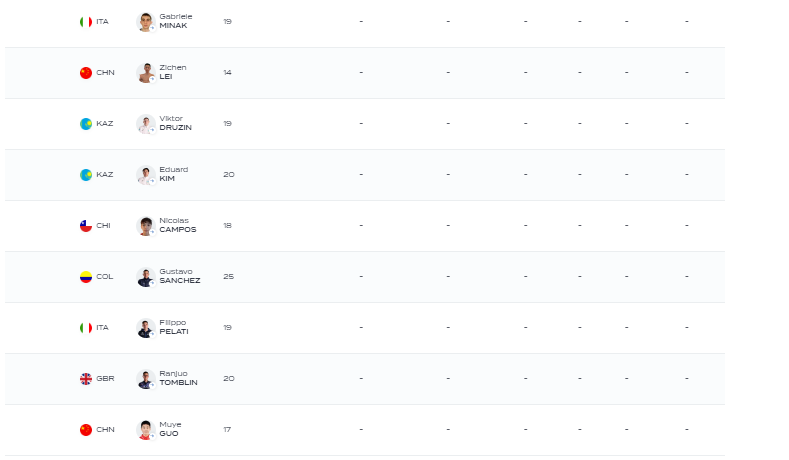Click the Kazakhstan flag beside Eduard Kim
The width and height of the screenshot is (789, 460).
[86, 175]
